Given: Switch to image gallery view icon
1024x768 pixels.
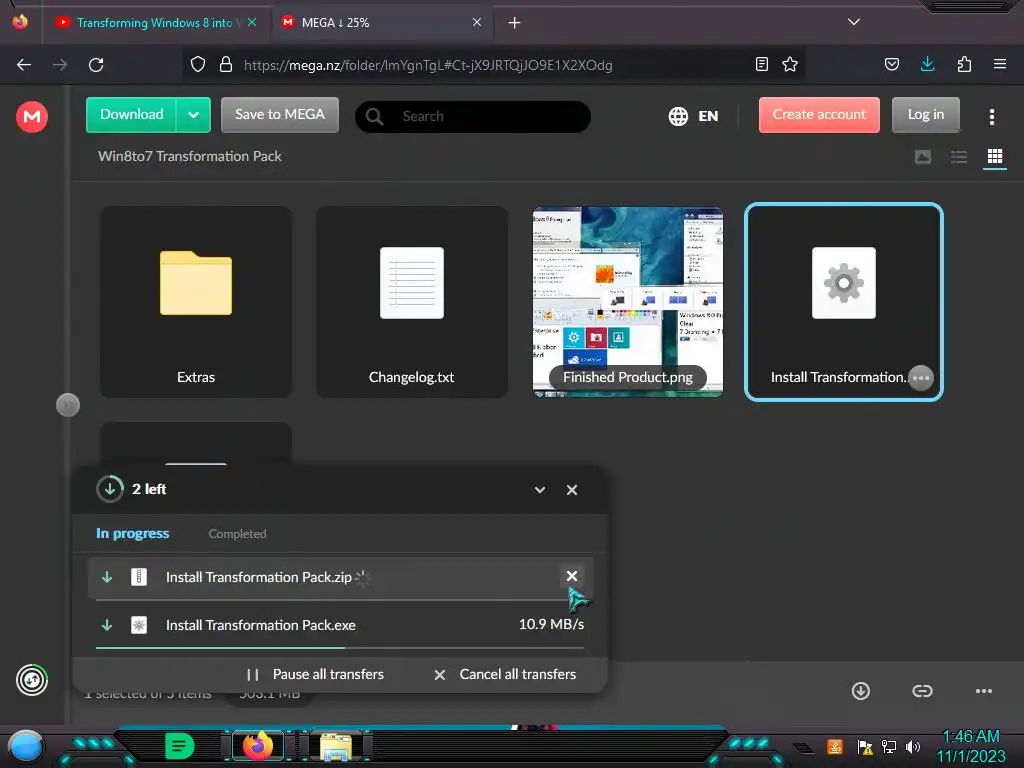Looking at the screenshot, I should [x=923, y=157].
